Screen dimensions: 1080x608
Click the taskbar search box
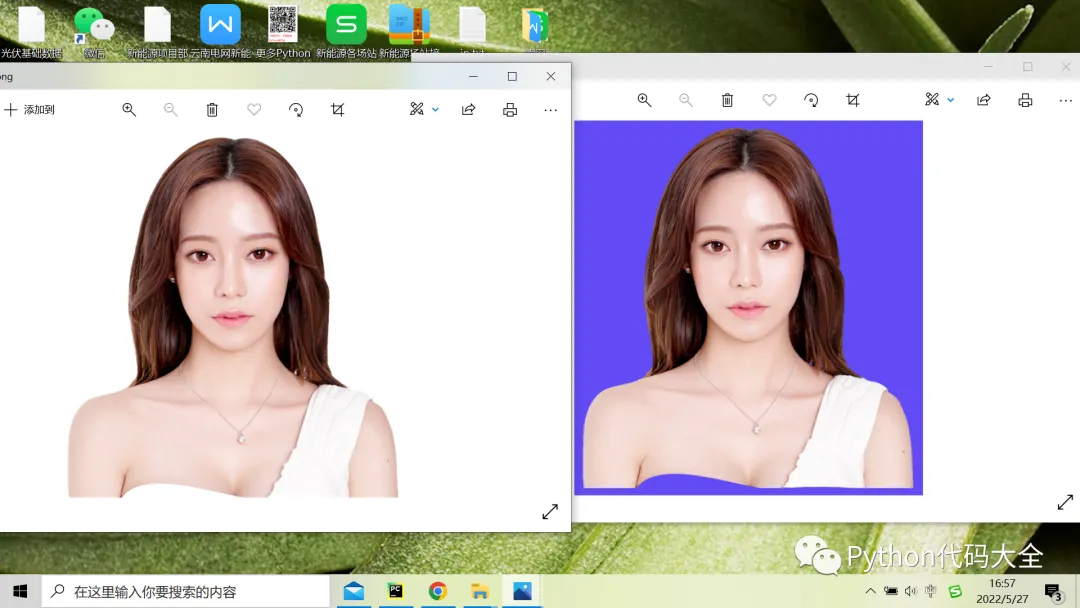click(186, 591)
